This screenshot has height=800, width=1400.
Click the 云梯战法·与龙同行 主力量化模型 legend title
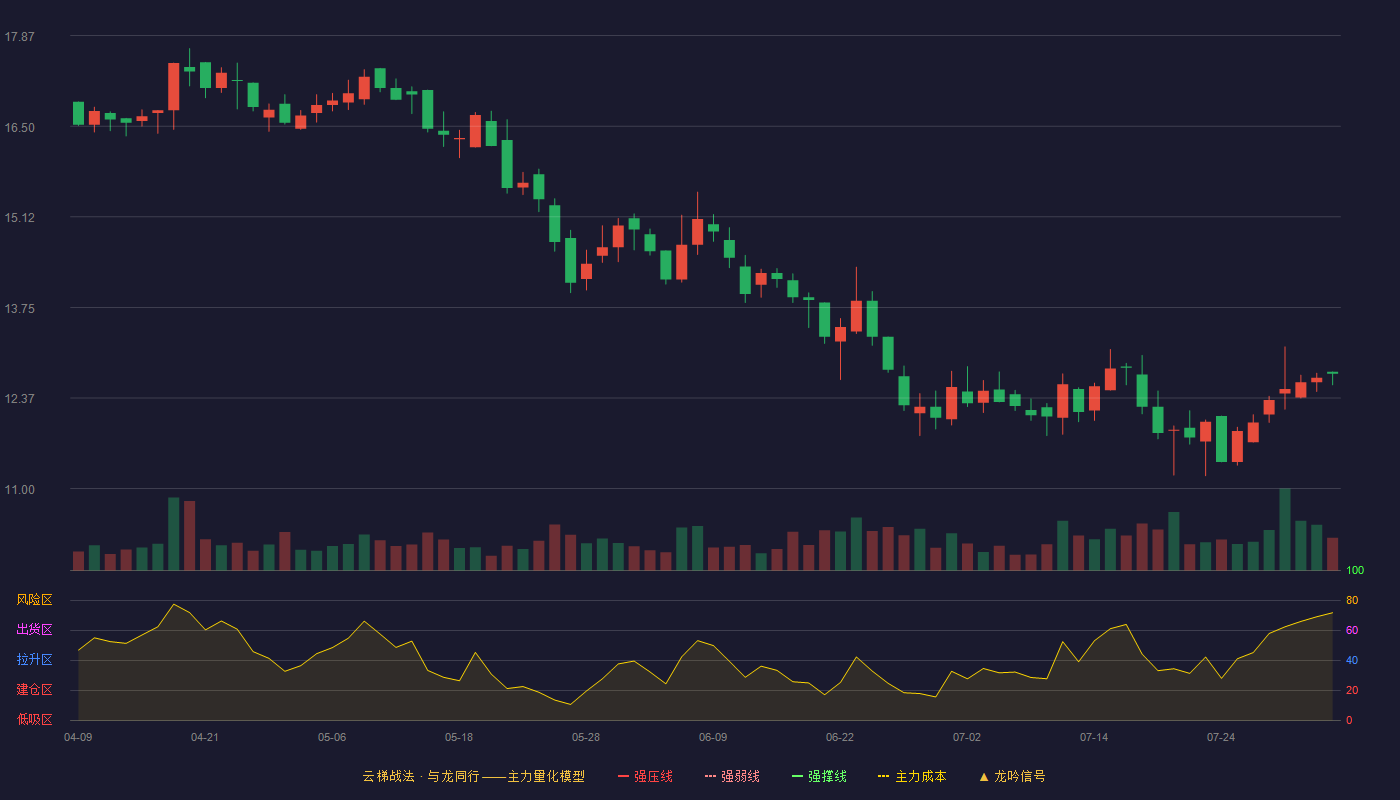pyautogui.click(x=473, y=776)
